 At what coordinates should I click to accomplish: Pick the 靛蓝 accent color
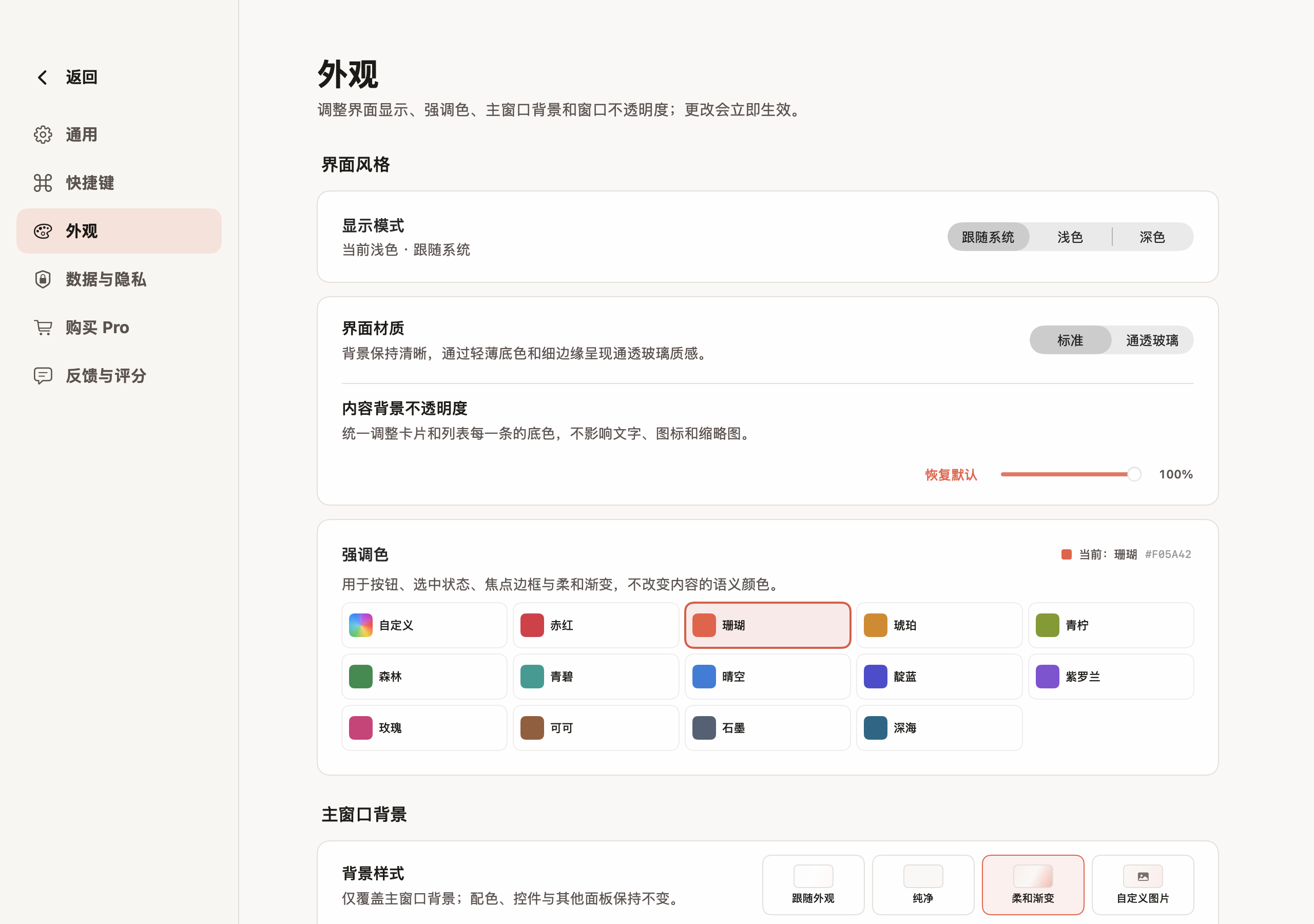[x=939, y=676]
